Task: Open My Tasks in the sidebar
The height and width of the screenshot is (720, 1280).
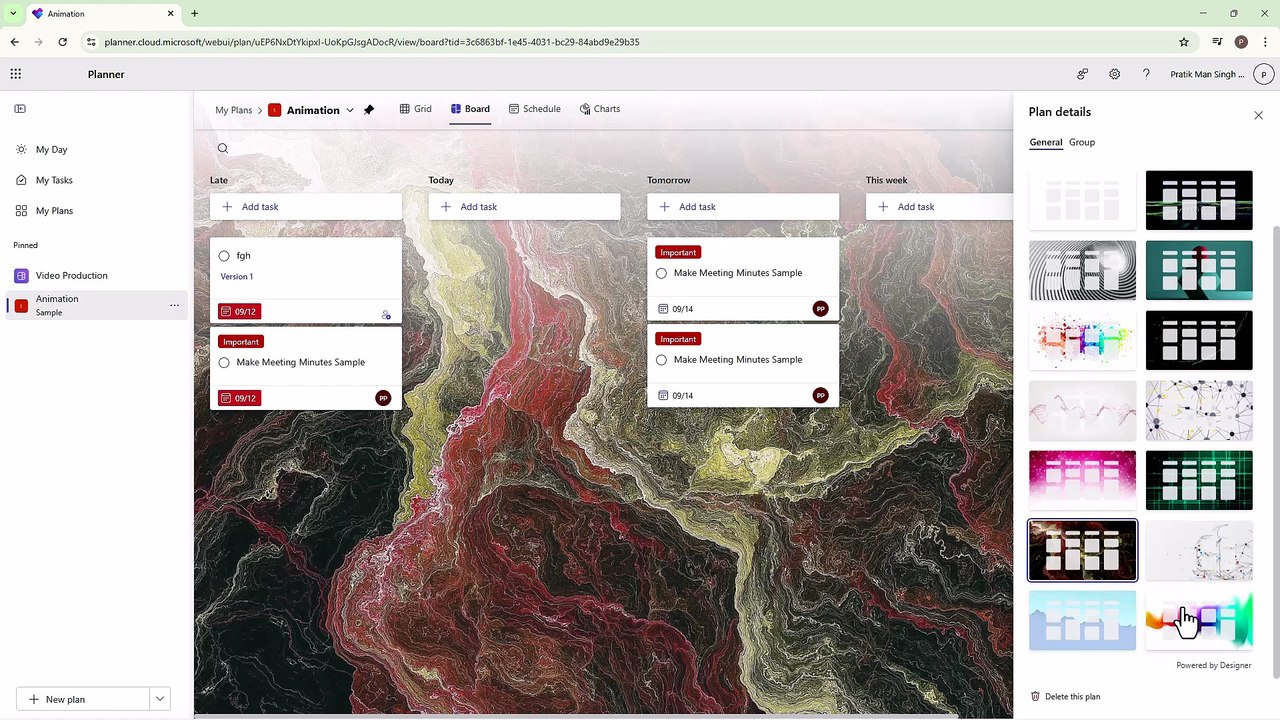Action: click(54, 180)
